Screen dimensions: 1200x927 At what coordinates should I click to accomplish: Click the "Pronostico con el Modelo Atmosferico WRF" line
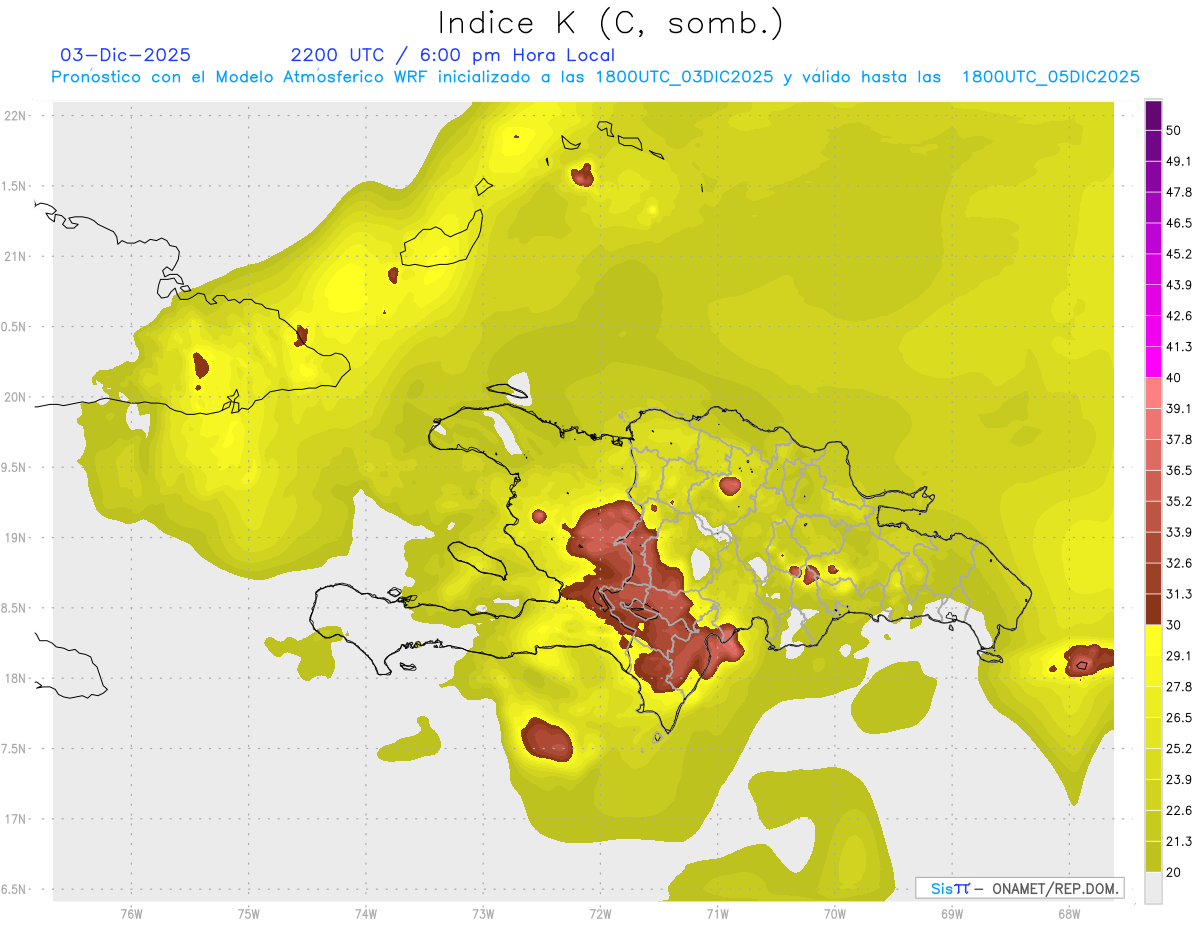[x=596, y=77]
